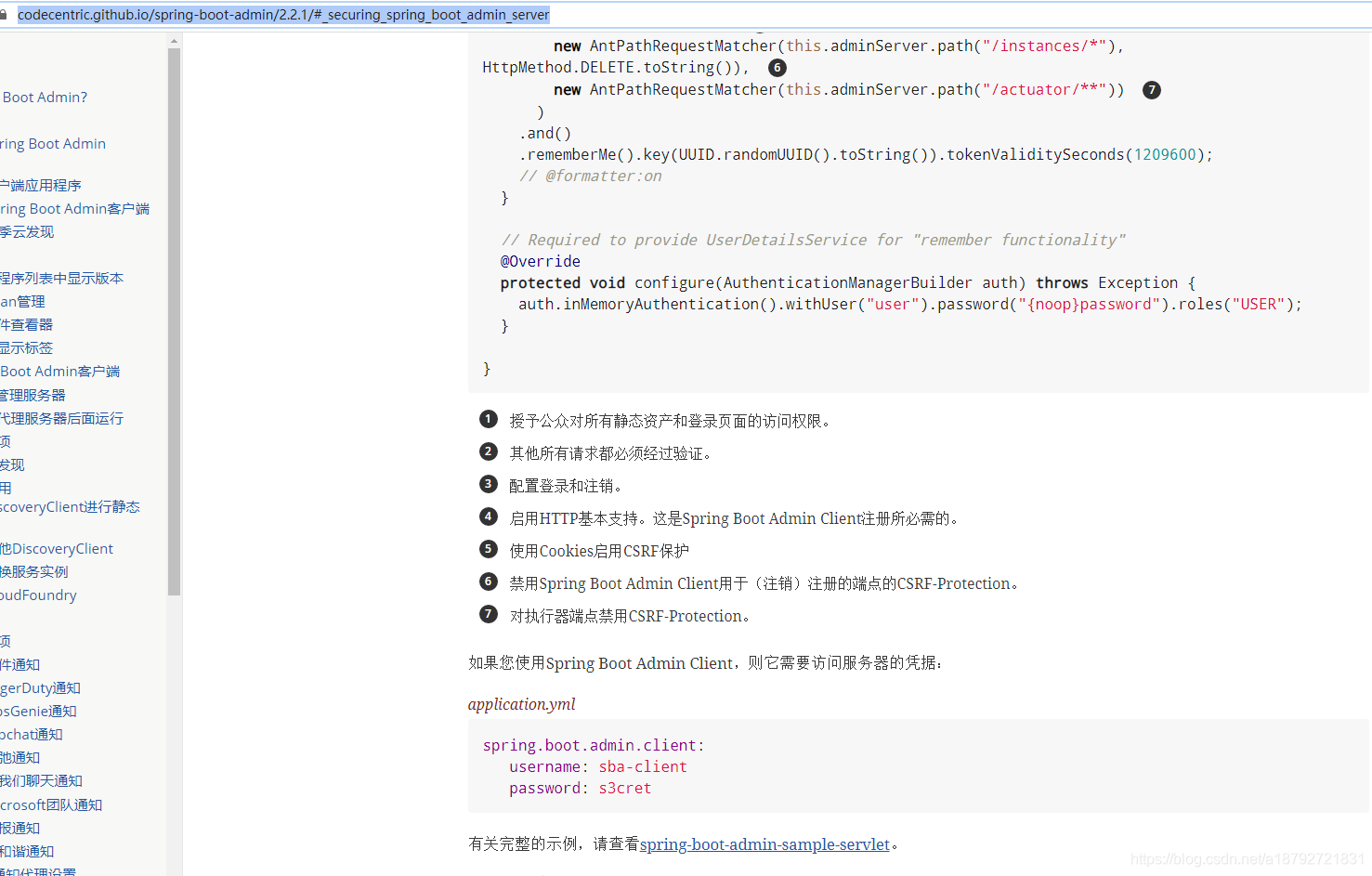This screenshot has width=1372, height=876.
Task: Open sidebar link ending 'sGenie通知'
Action: click(38, 712)
